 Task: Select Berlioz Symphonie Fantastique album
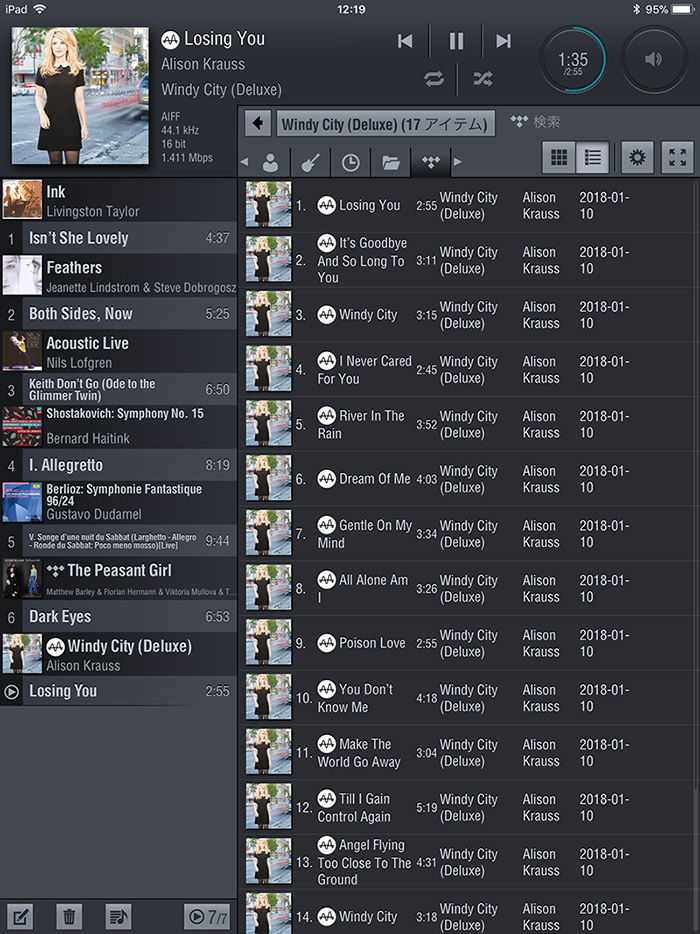click(119, 502)
